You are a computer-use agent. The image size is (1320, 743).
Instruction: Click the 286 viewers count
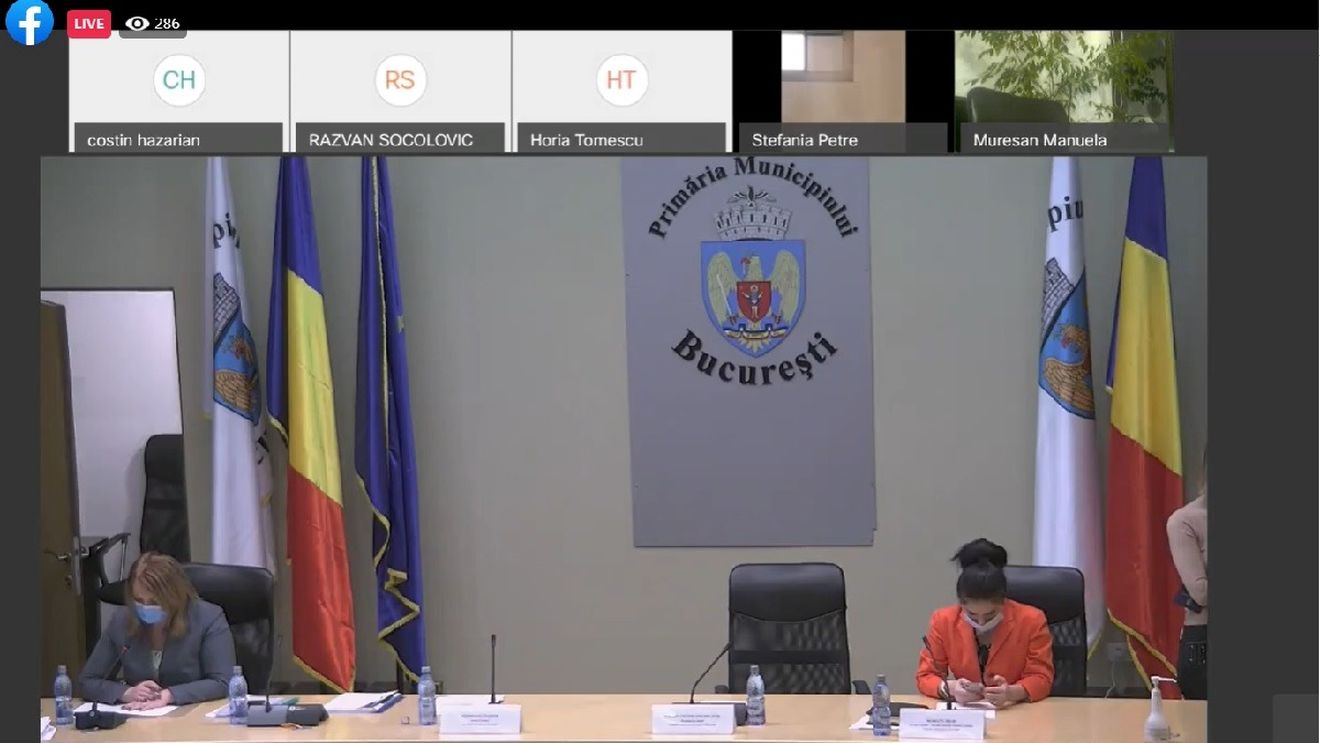167,24
